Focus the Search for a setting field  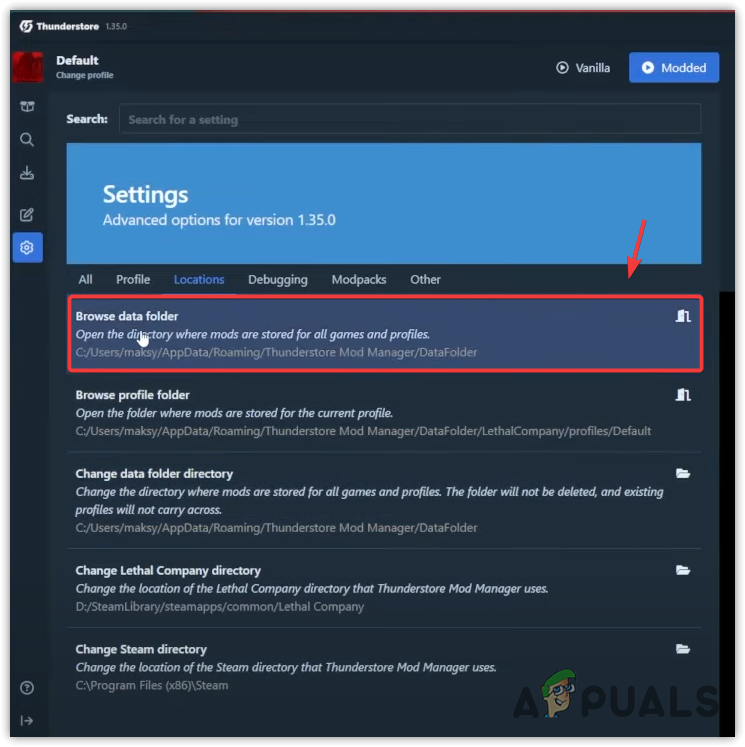click(410, 119)
